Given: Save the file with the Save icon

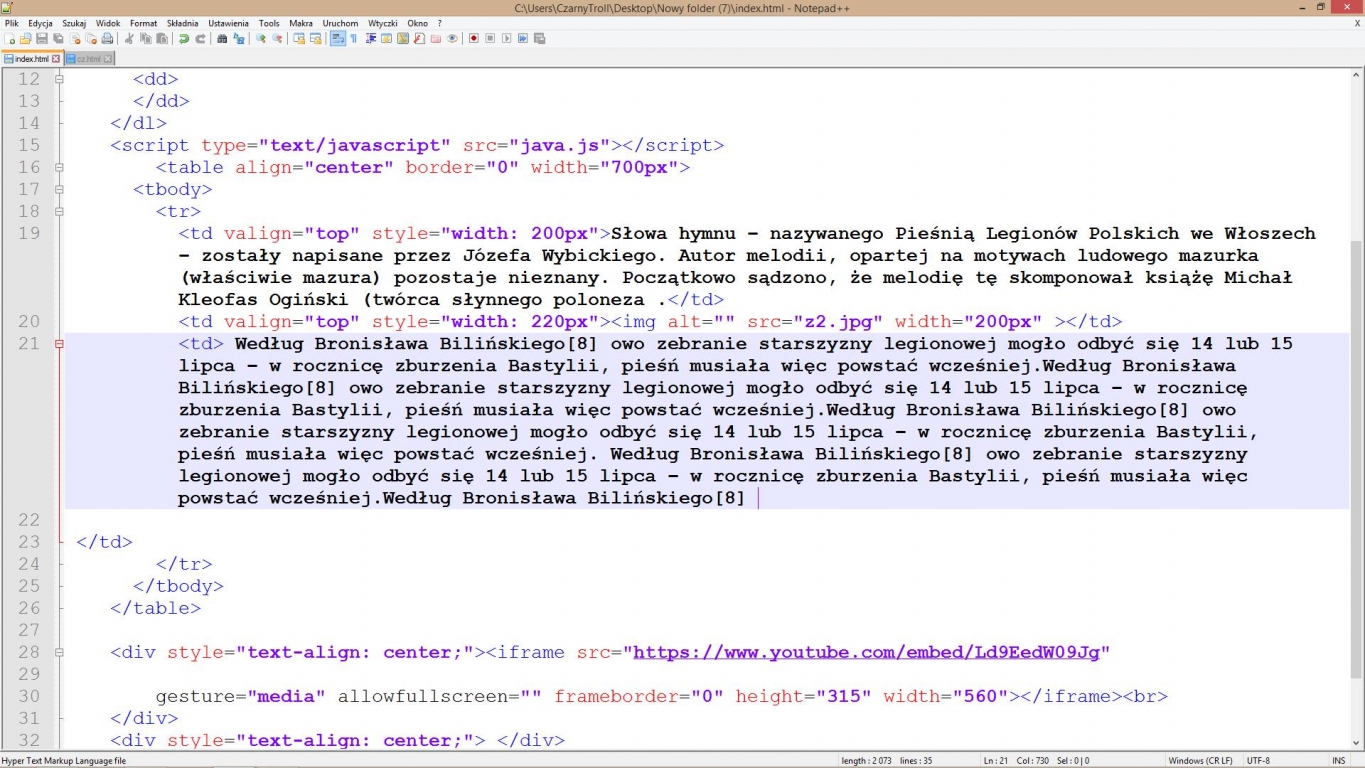Looking at the screenshot, I should click(42, 39).
